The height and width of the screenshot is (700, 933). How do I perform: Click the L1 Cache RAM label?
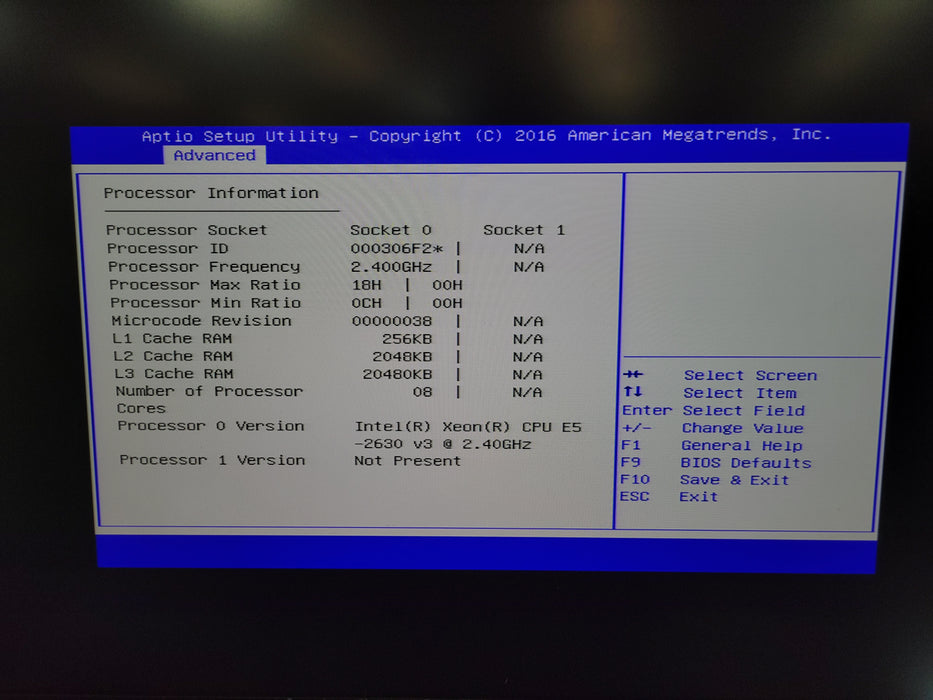click(173, 338)
